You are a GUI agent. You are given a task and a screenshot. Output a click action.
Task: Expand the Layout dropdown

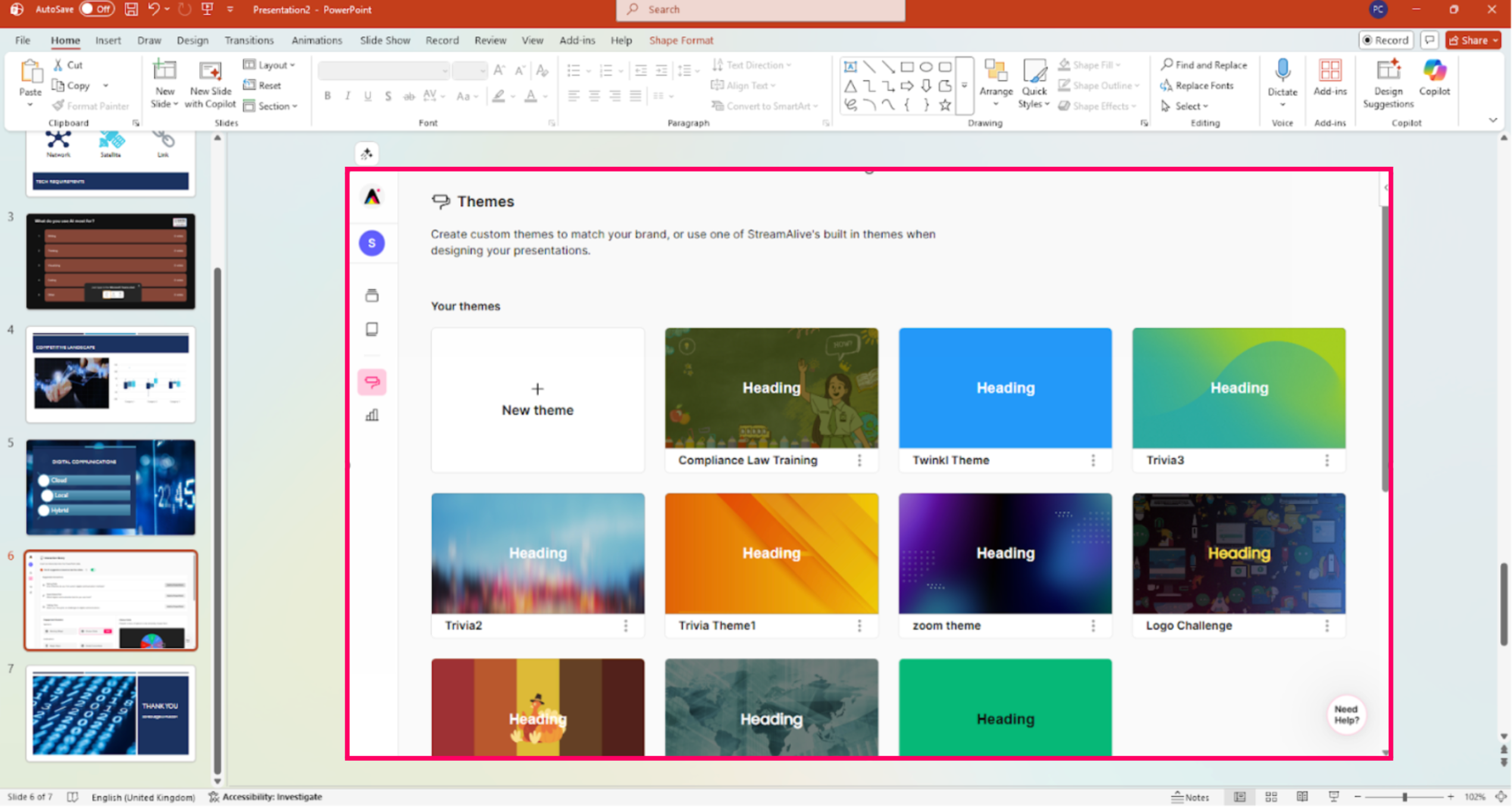pyautogui.click(x=270, y=65)
